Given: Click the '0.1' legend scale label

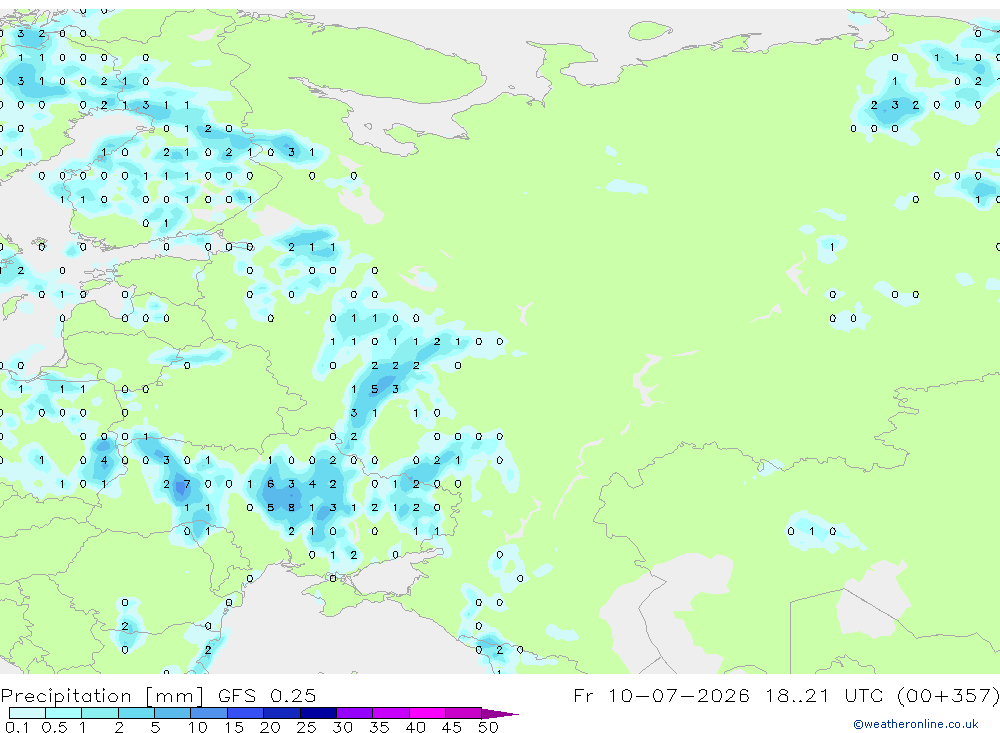Looking at the screenshot, I should click(17, 727).
